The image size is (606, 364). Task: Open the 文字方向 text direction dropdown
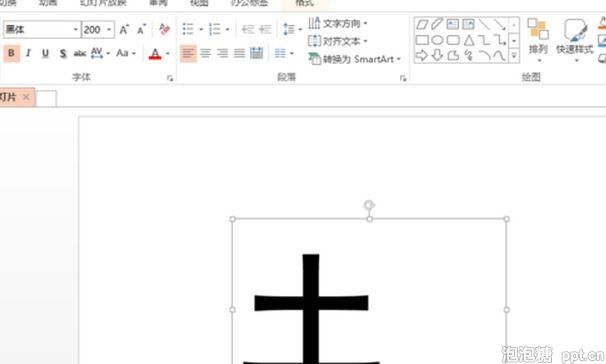(x=338, y=24)
